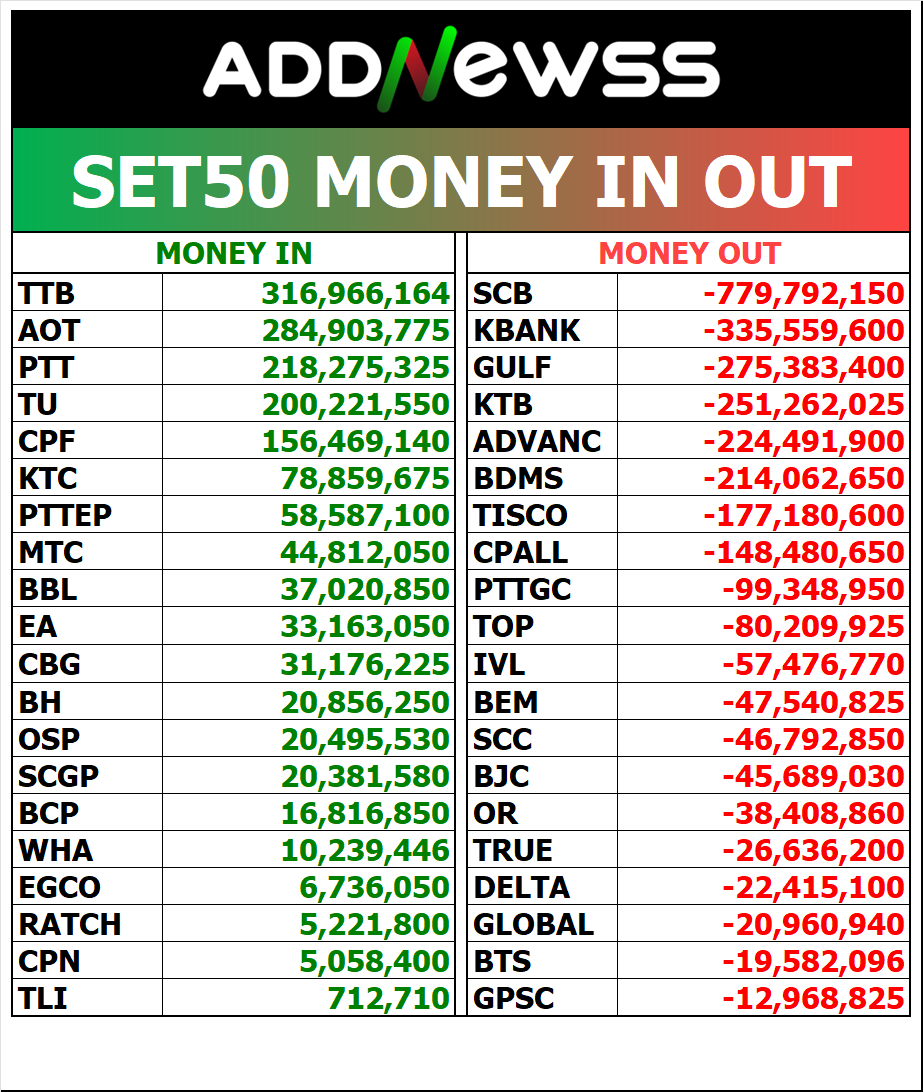923x1092 pixels.
Task: Select the MONEY IN column header
Action: [234, 254]
